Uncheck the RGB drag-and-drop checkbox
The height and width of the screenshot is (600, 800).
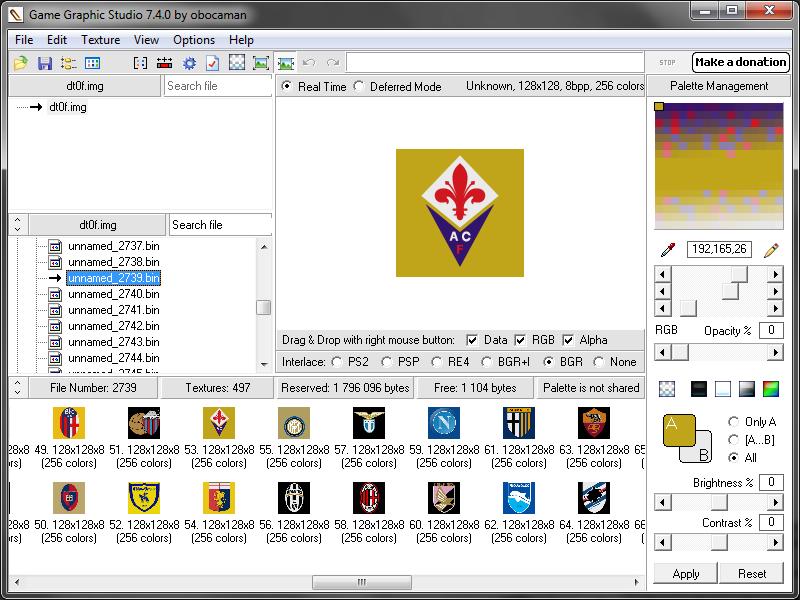(x=520, y=340)
